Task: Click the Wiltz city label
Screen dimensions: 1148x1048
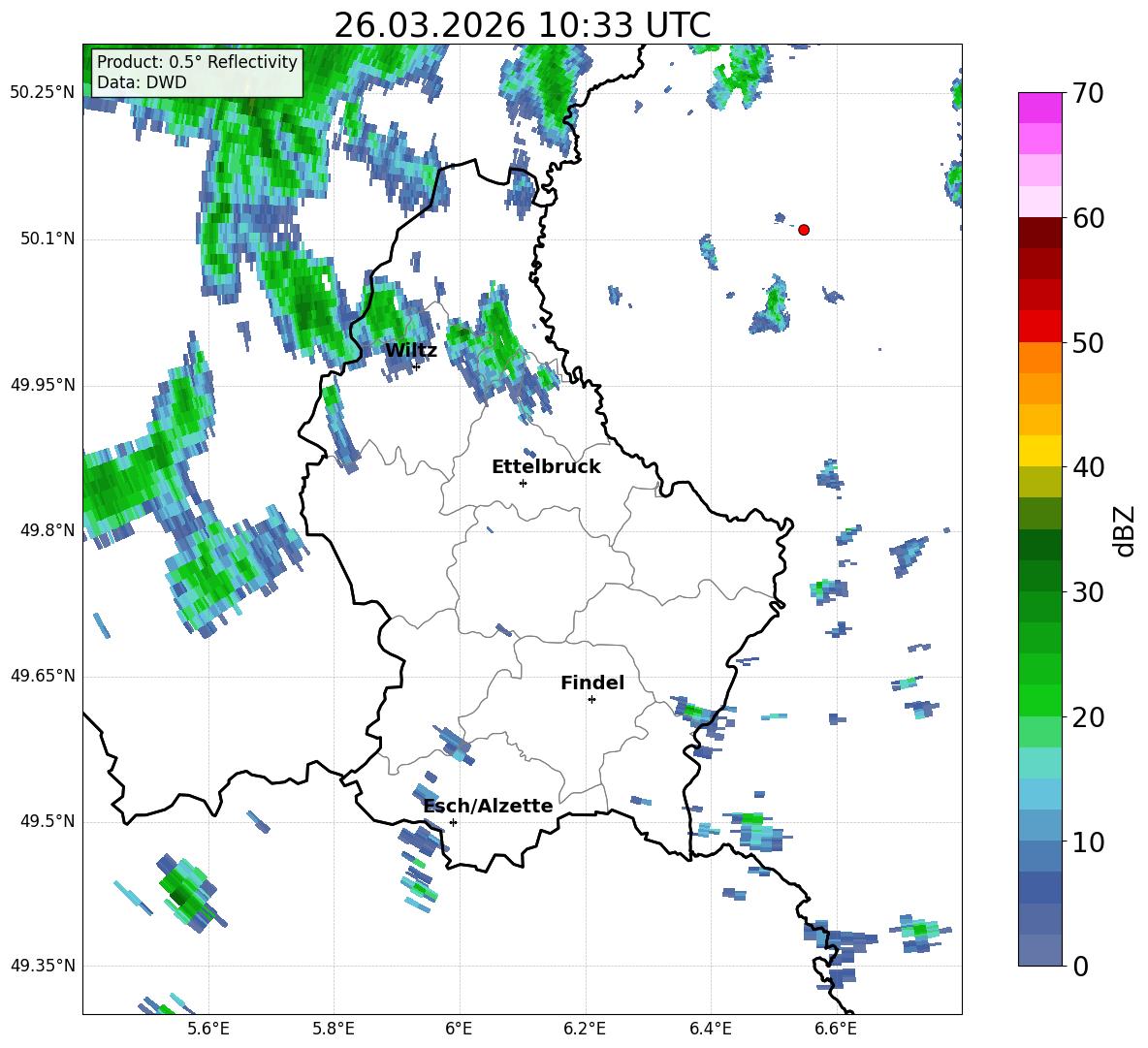Action: coord(411,351)
